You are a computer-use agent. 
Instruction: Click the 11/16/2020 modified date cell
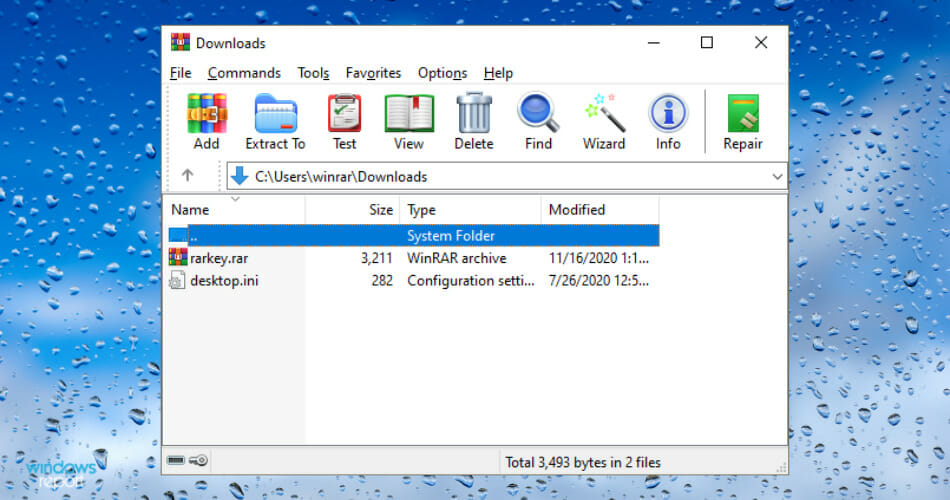pos(599,258)
